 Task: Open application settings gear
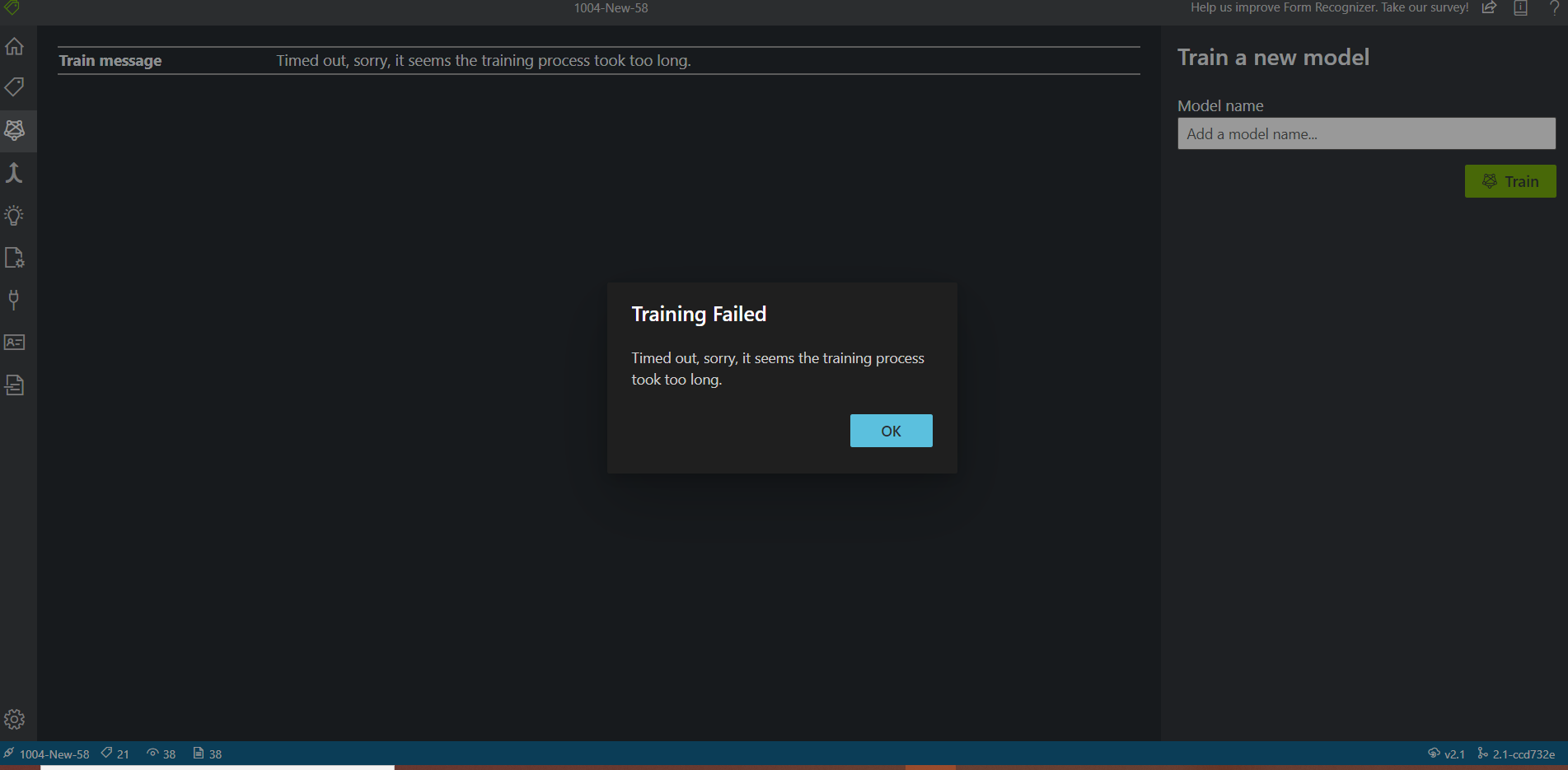pos(14,718)
